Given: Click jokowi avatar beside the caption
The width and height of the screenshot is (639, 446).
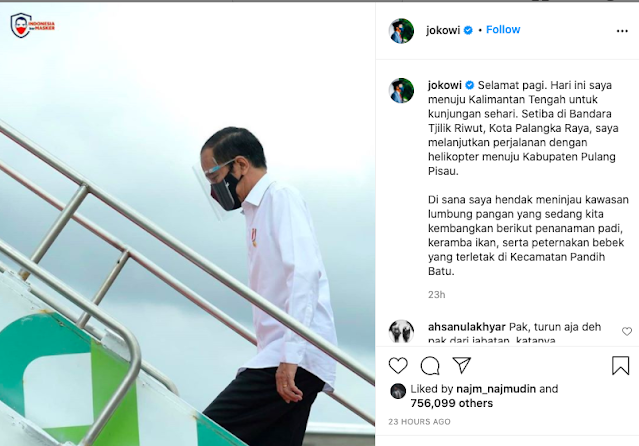Looking at the screenshot, I should click(401, 90).
